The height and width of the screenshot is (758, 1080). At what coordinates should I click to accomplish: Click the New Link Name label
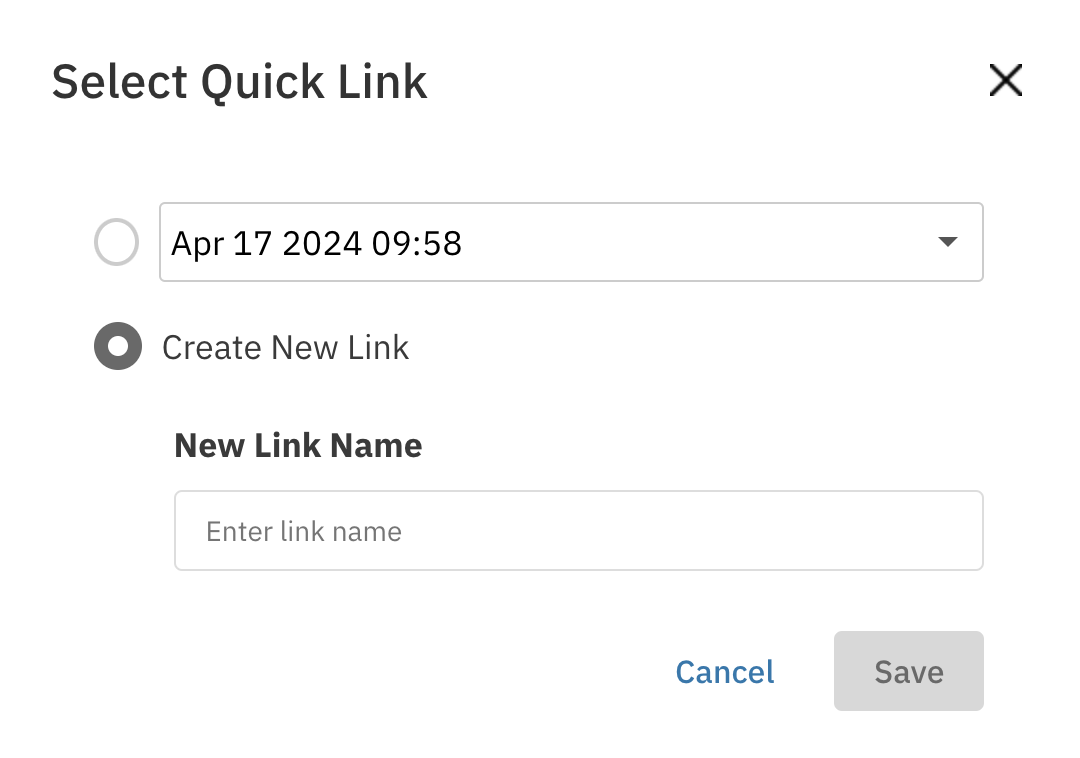coord(298,445)
